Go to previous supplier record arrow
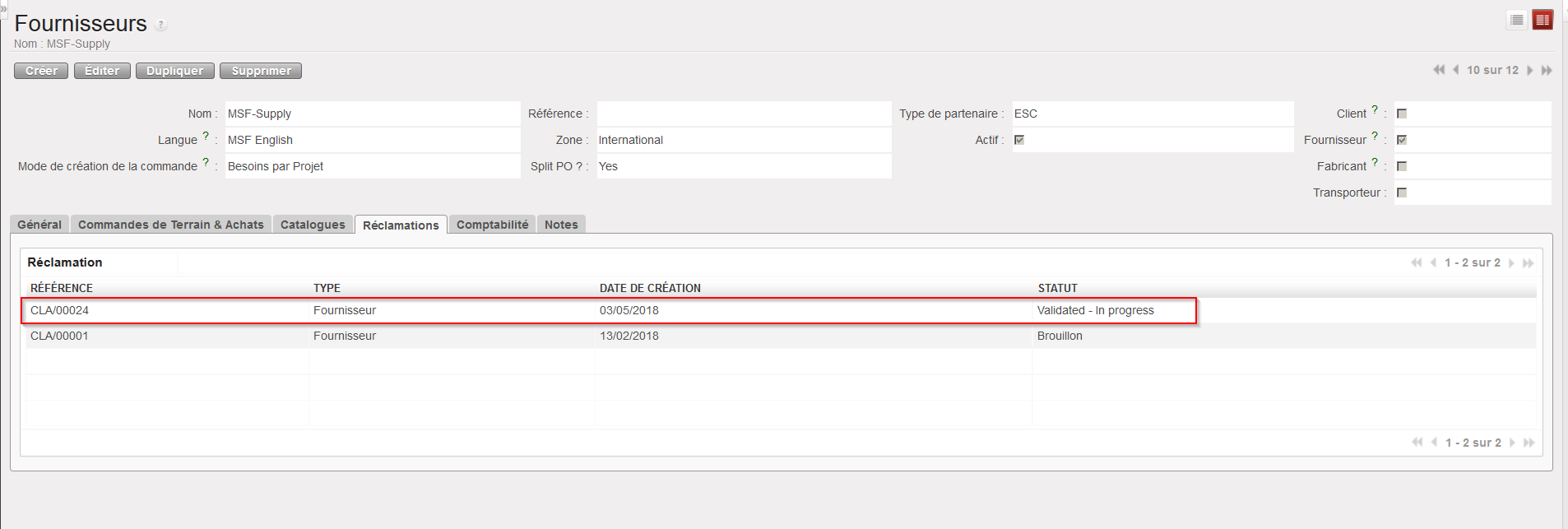 point(1456,70)
